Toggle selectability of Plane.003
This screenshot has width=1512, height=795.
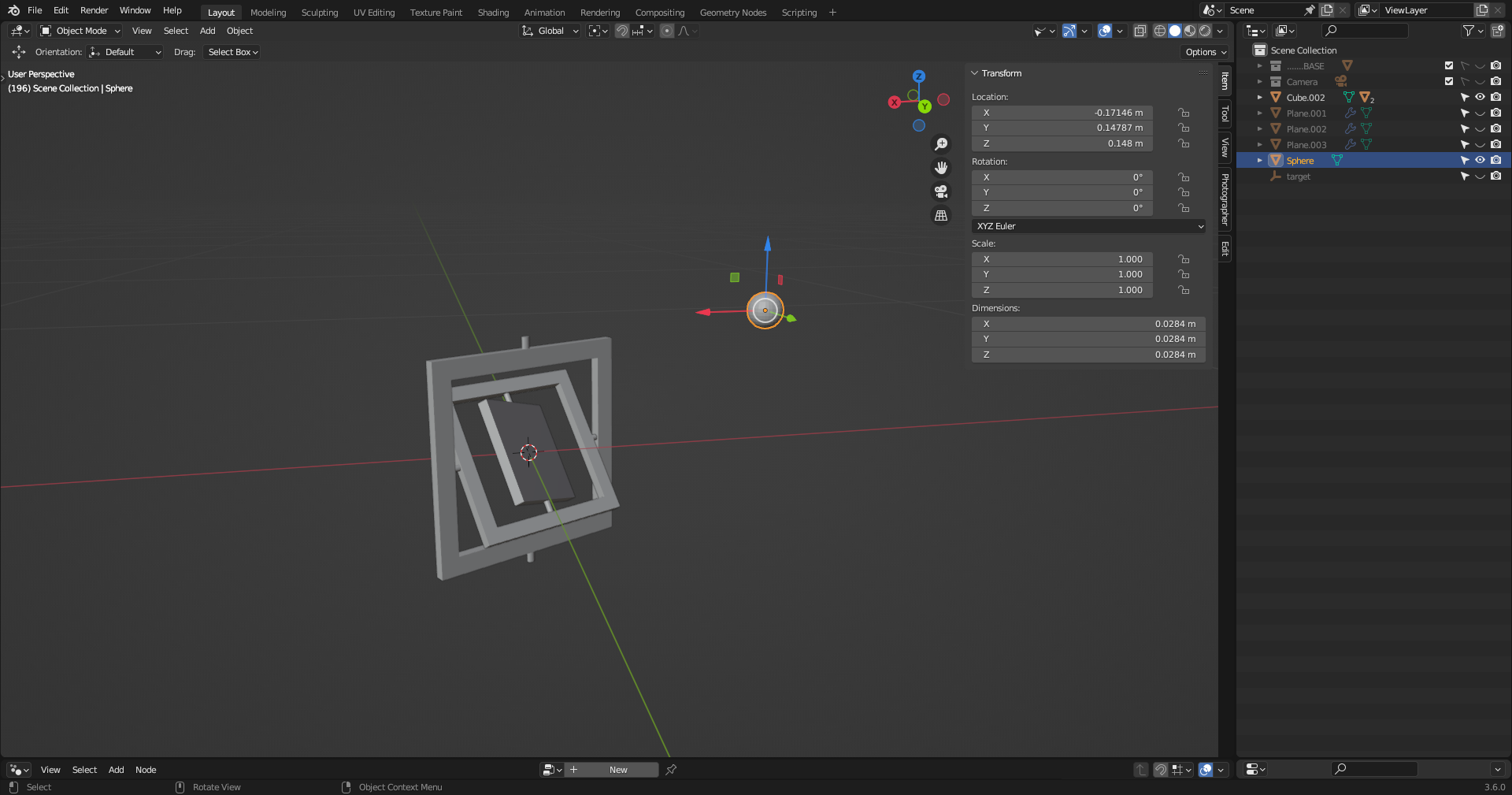pyautogui.click(x=1465, y=144)
